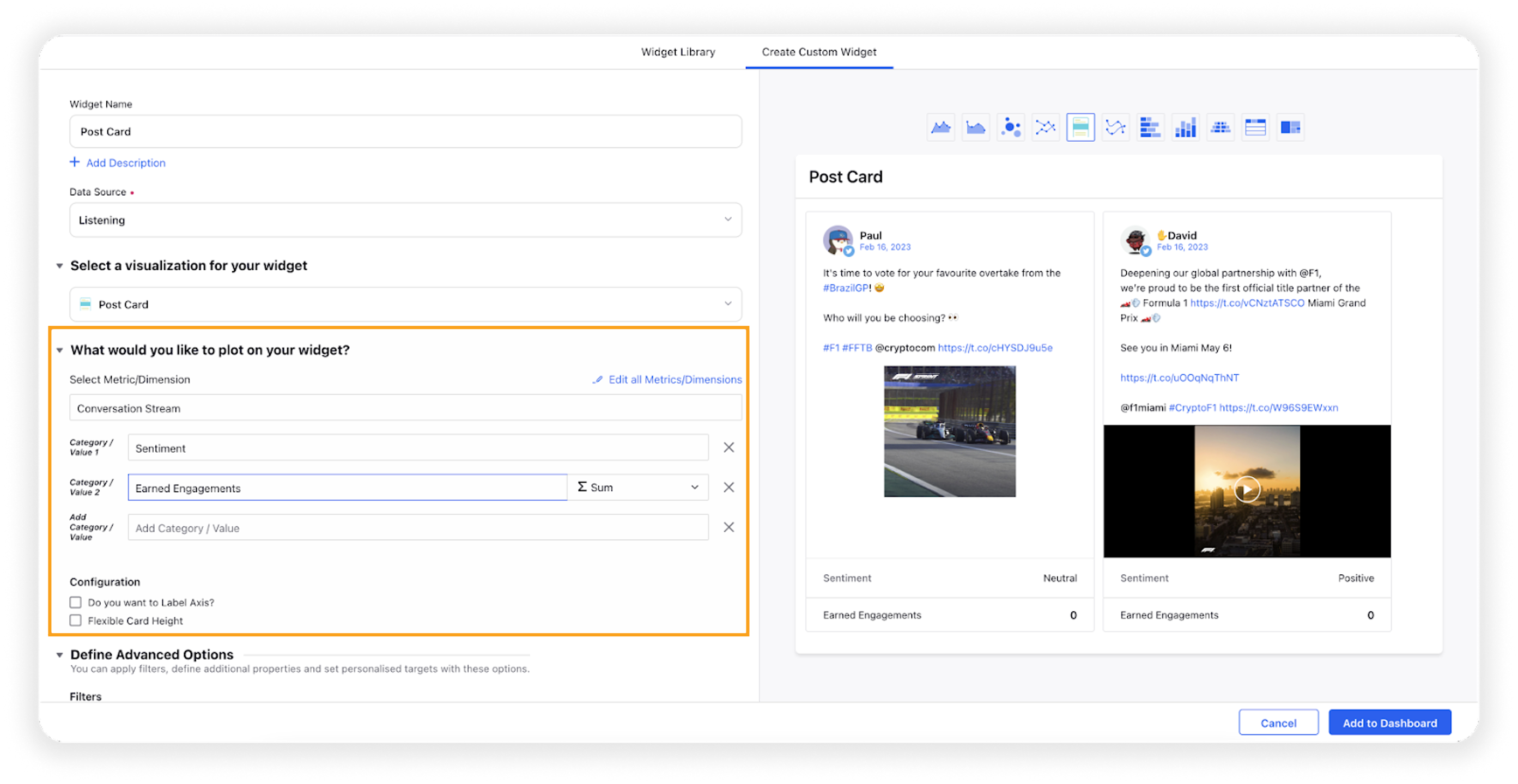1518x784 pixels.
Task: Click the Conversation Stream metric field
Action: tap(405, 409)
